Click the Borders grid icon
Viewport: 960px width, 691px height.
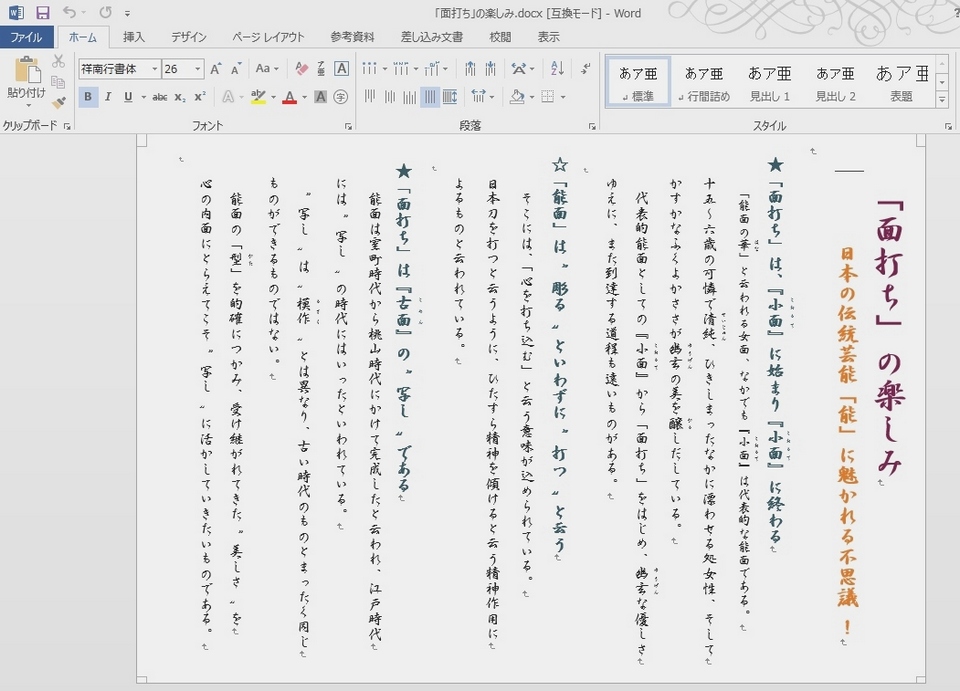tap(548, 97)
